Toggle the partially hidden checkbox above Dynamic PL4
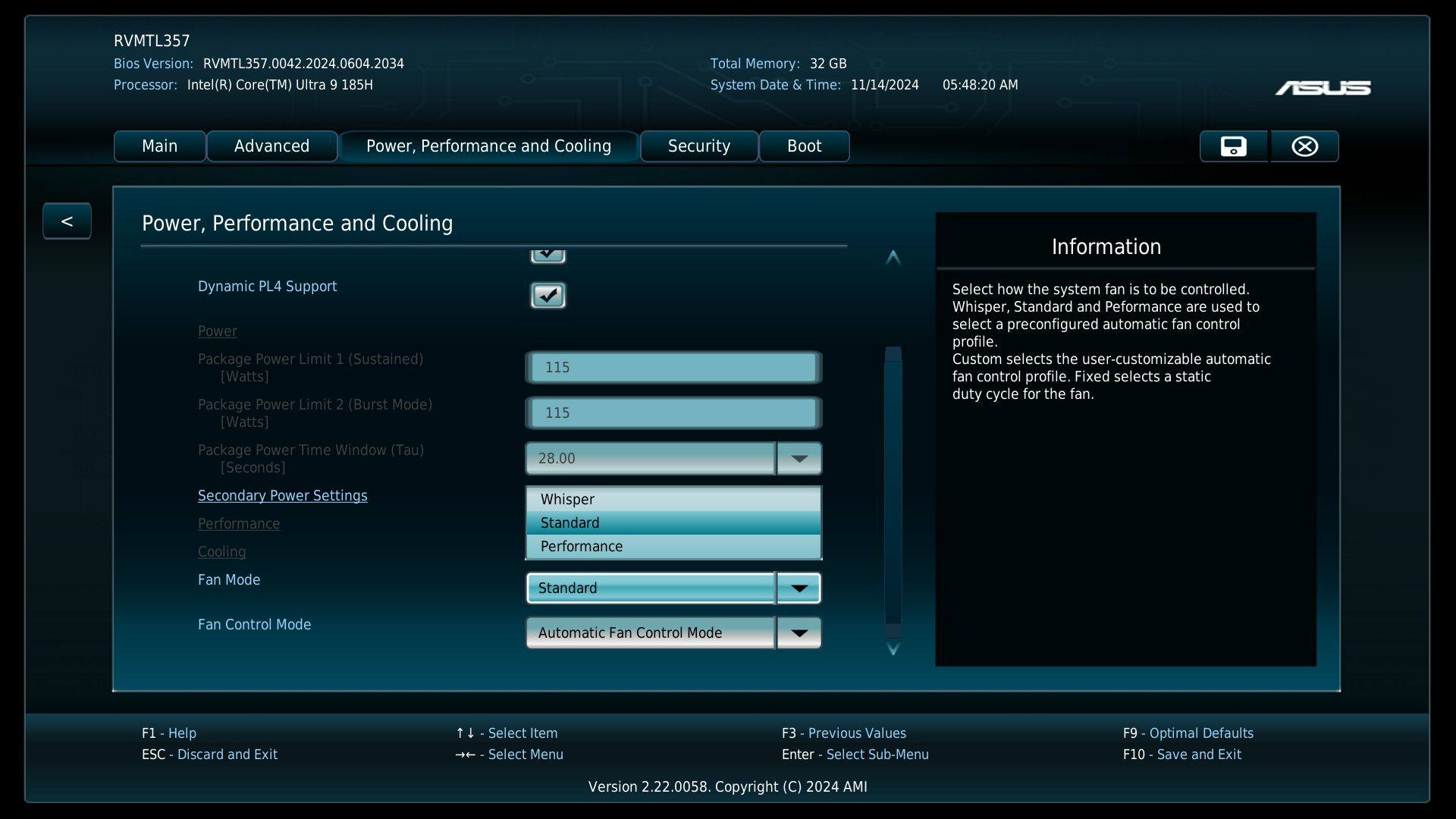This screenshot has height=819, width=1456. 548,256
